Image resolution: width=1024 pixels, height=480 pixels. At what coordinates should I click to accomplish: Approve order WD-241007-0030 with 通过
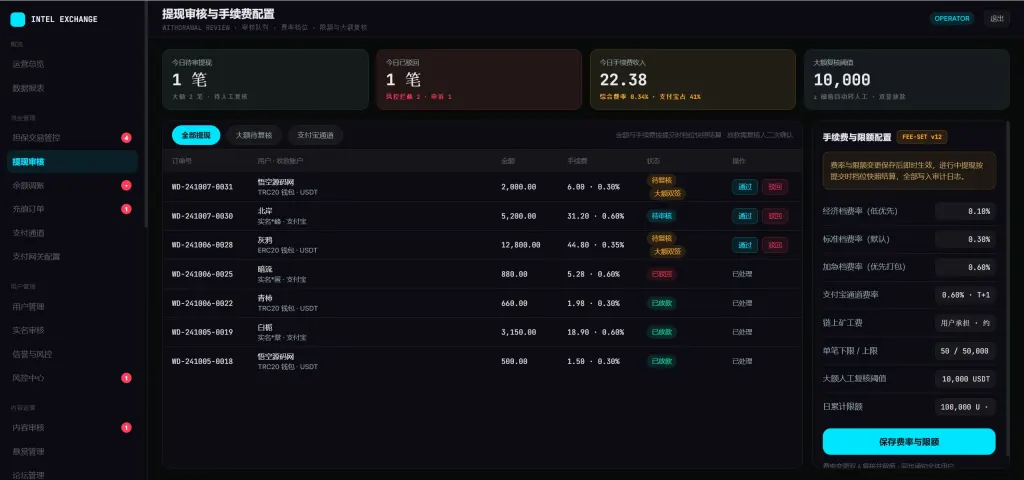click(x=744, y=216)
